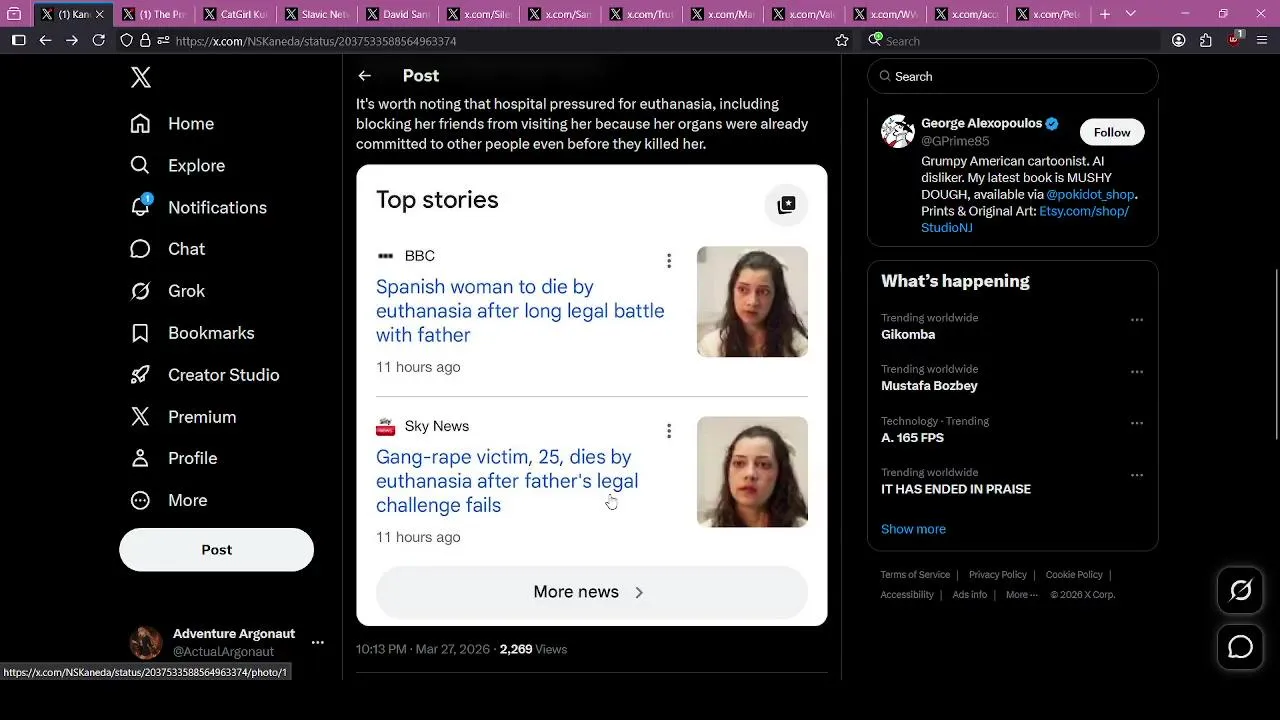
Task: Open the More menu in the sidebar
Action: pos(168,499)
